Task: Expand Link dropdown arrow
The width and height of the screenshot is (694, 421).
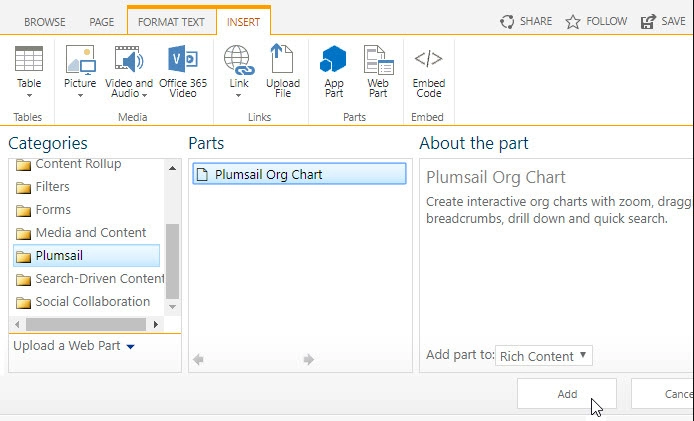Action: coord(239,95)
